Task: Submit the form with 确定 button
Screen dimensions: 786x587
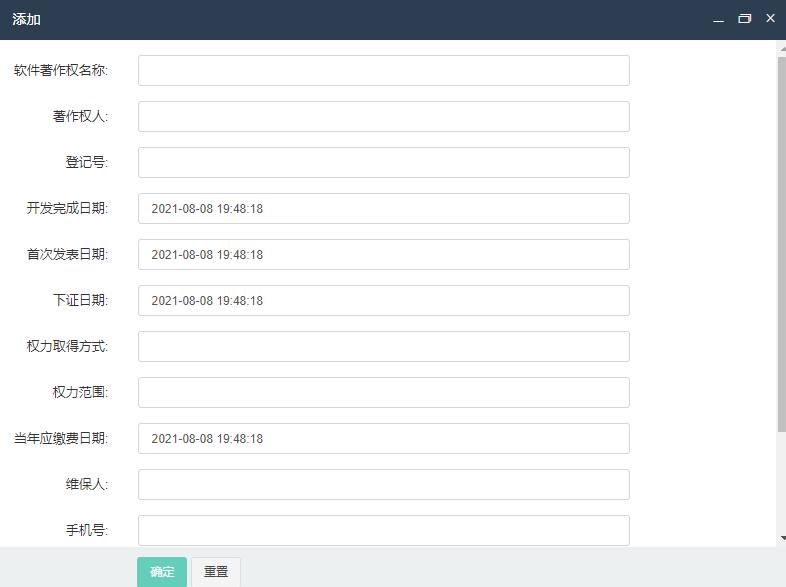Action: click(162, 572)
